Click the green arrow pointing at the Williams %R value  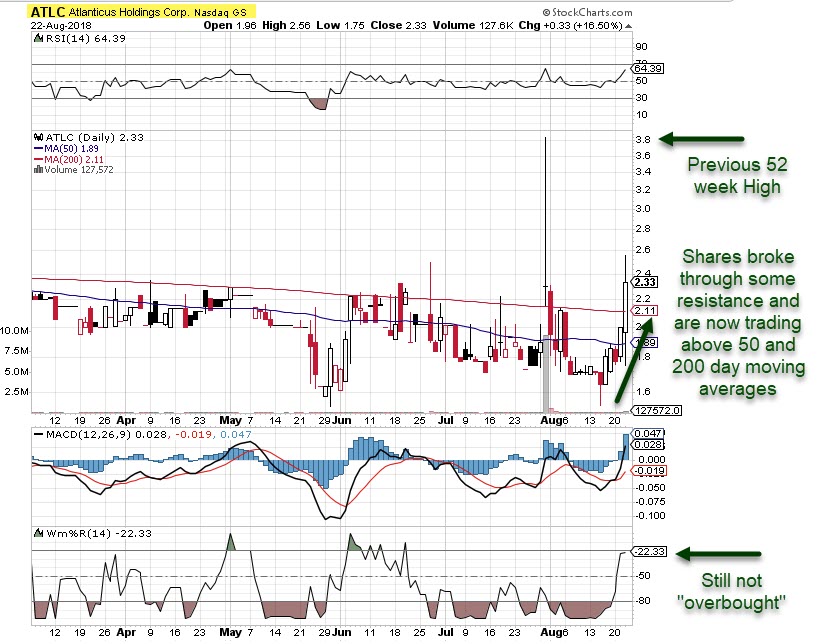(719, 553)
